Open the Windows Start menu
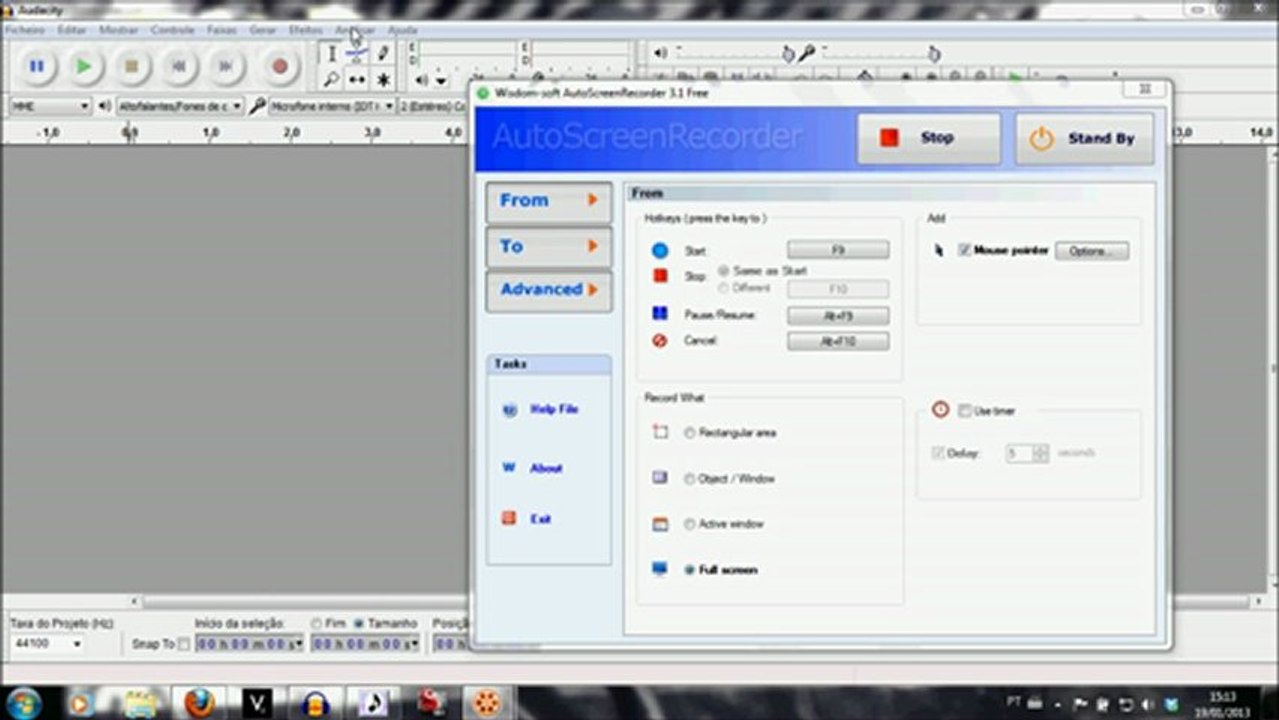Screen dimensions: 1279x720 [x=24, y=702]
